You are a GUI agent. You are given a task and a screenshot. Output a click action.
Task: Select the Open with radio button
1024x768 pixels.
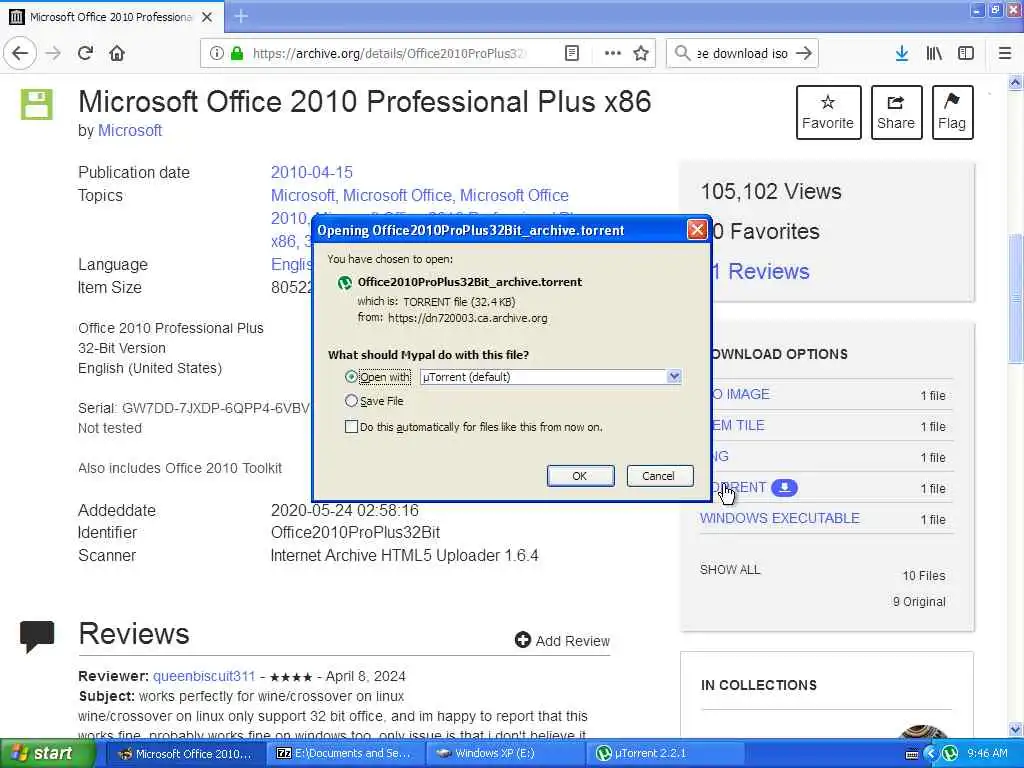click(351, 377)
